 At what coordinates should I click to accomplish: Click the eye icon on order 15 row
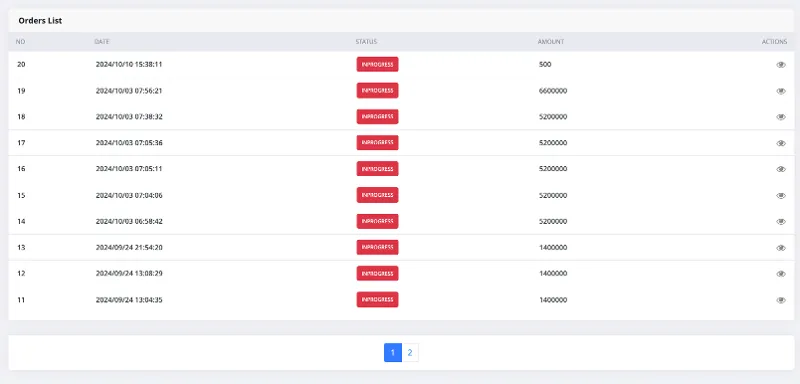pyautogui.click(x=781, y=195)
